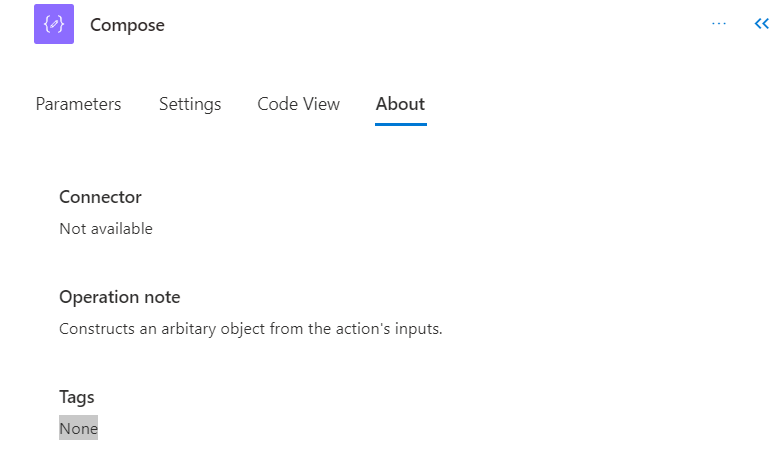
Task: Click the Tags heading
Action: tap(77, 397)
